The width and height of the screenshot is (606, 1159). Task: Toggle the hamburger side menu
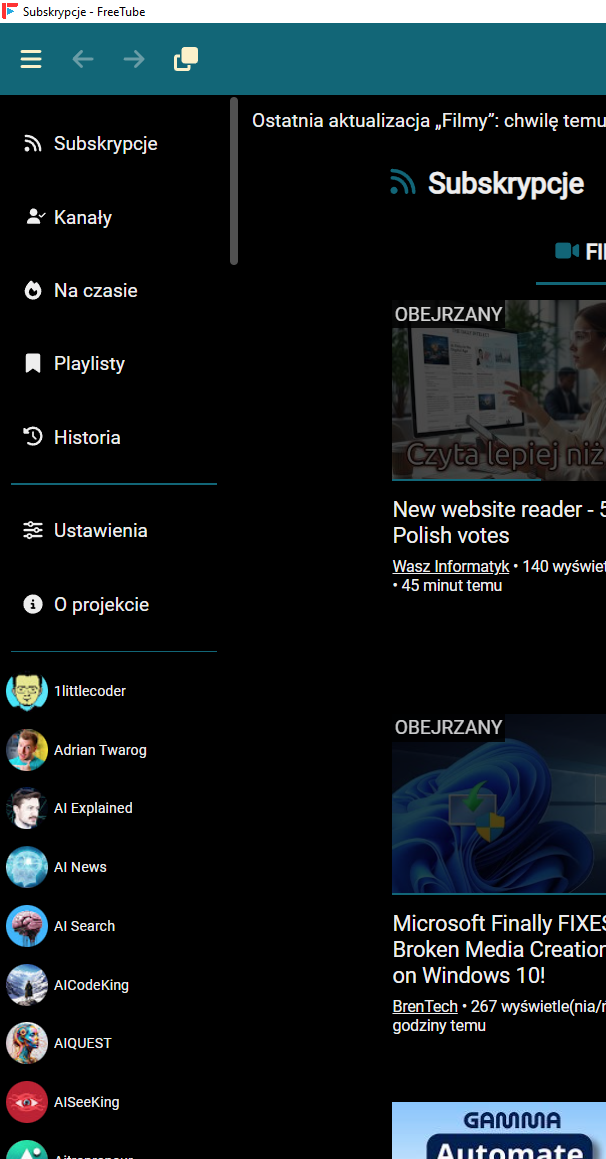pyautogui.click(x=31, y=59)
